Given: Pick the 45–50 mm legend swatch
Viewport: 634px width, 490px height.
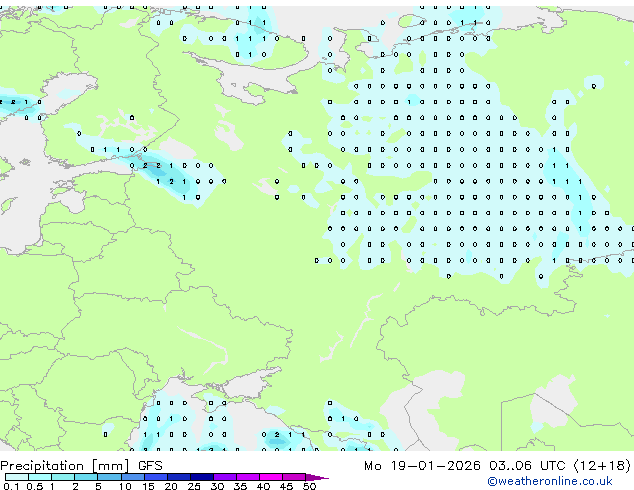Looking at the screenshot, I should 294,477.
